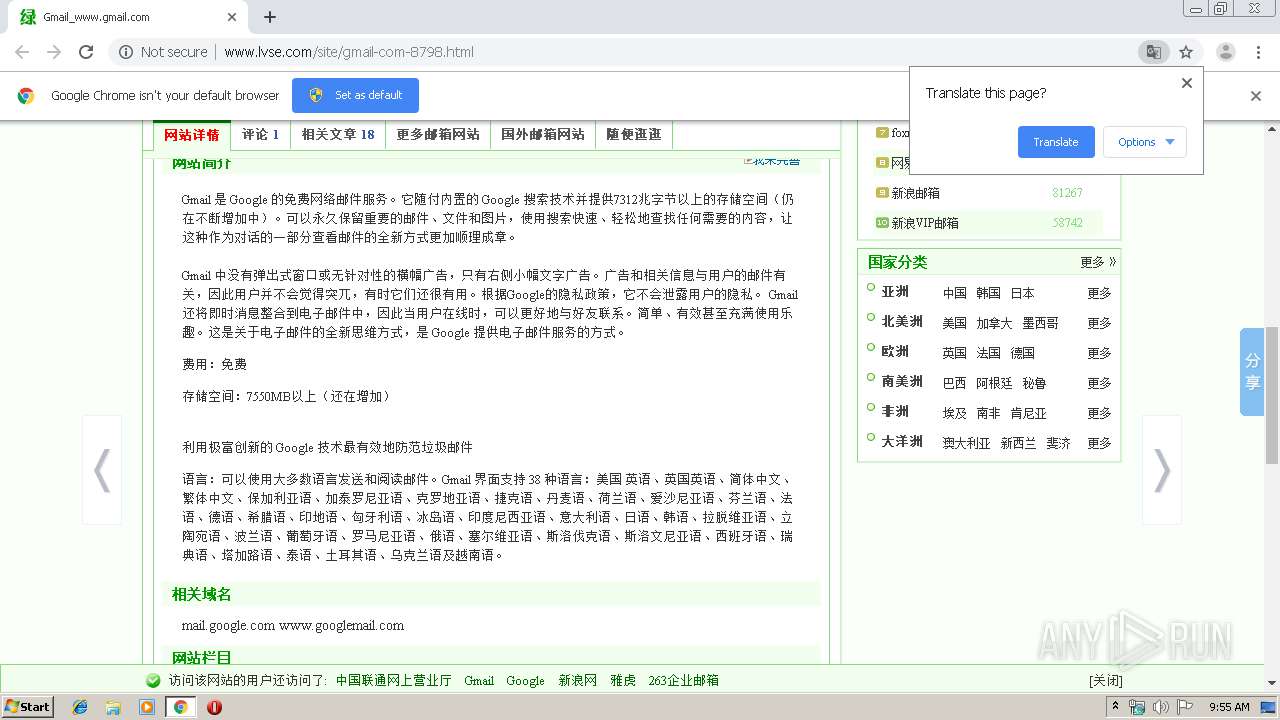Reload the page with refresh icon
The height and width of the screenshot is (720, 1280).
tap(86, 52)
